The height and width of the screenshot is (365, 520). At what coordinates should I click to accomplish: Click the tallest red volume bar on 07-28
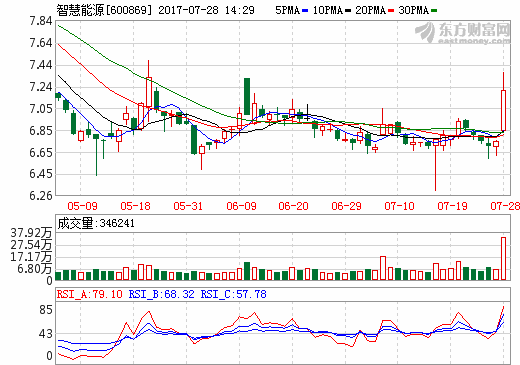[503, 258]
